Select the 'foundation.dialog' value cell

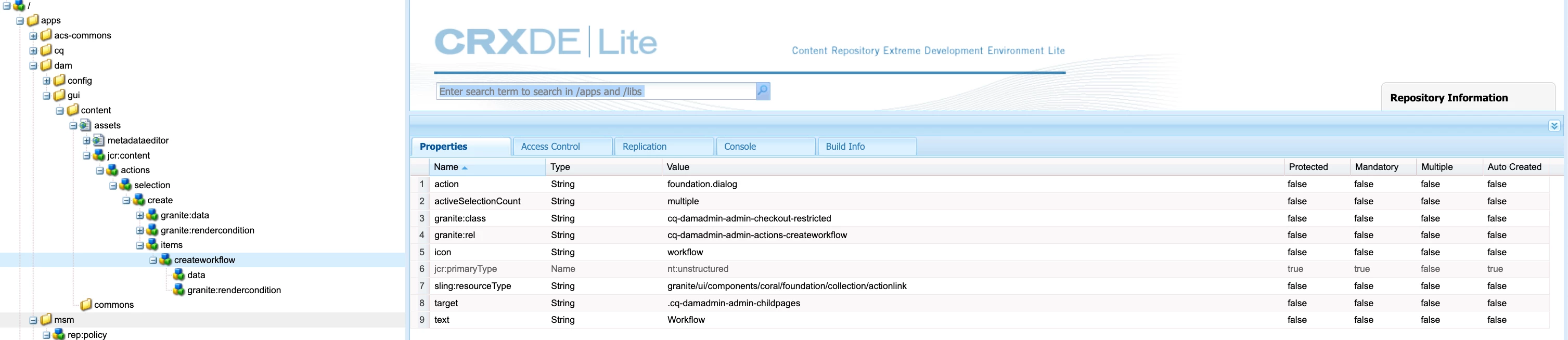(x=972, y=184)
